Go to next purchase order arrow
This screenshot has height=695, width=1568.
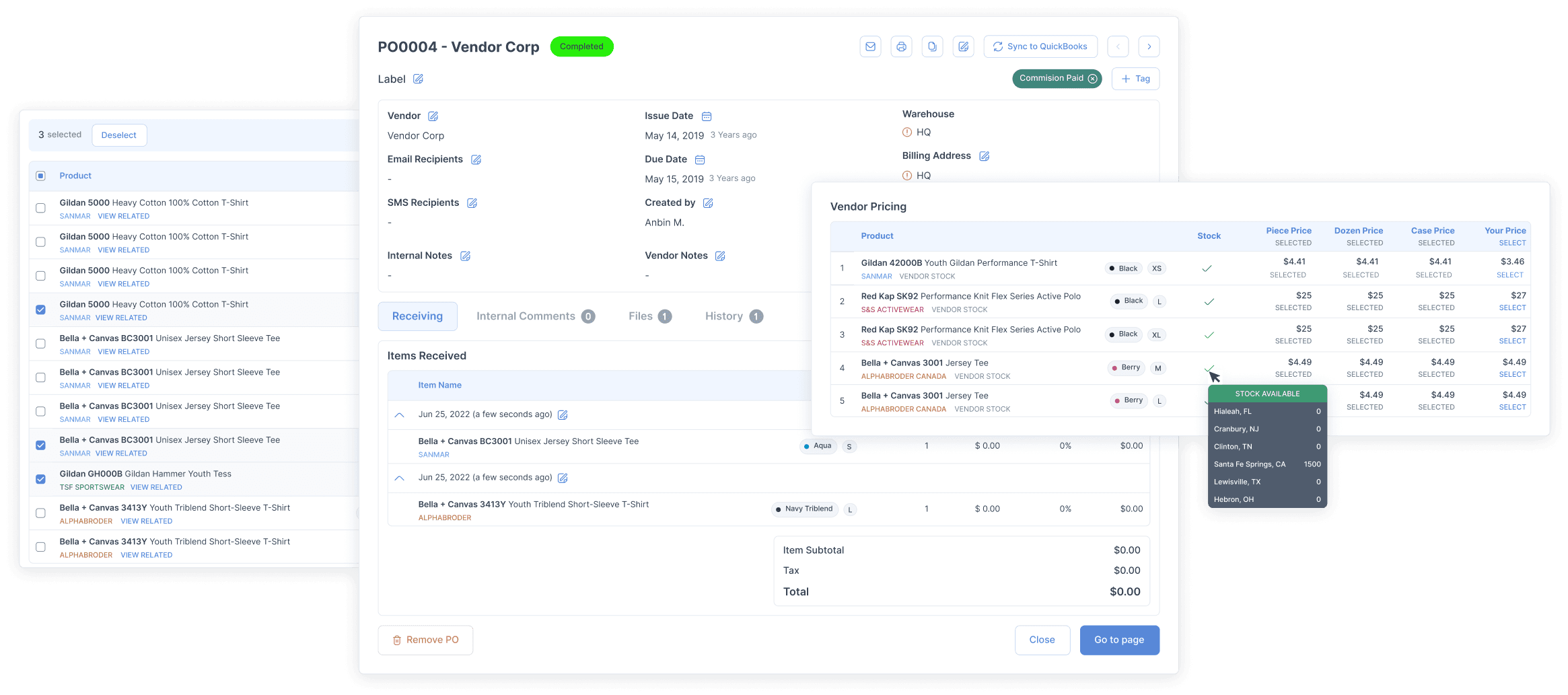[1149, 46]
